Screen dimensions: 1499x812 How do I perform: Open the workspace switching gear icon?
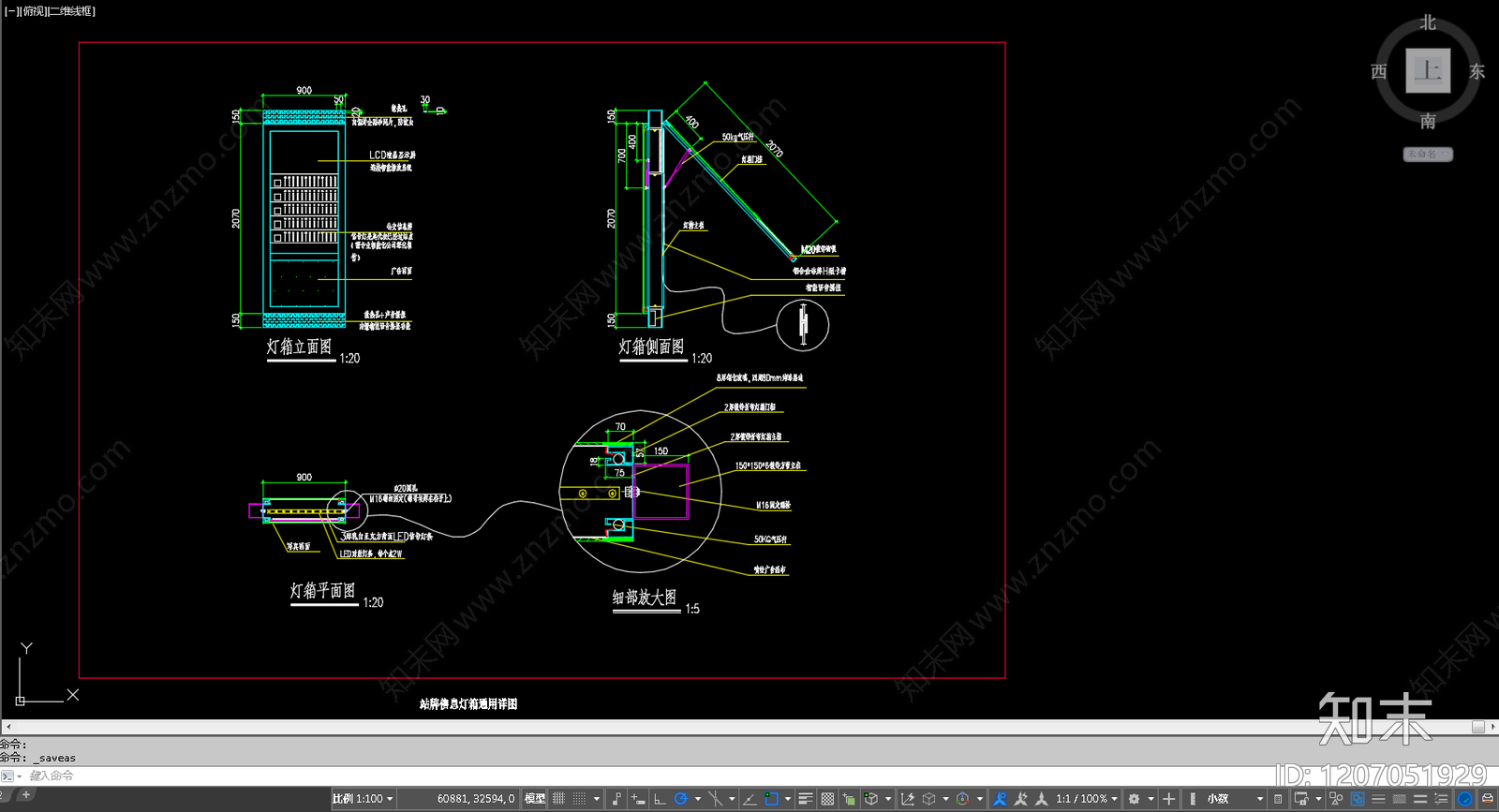1134,799
